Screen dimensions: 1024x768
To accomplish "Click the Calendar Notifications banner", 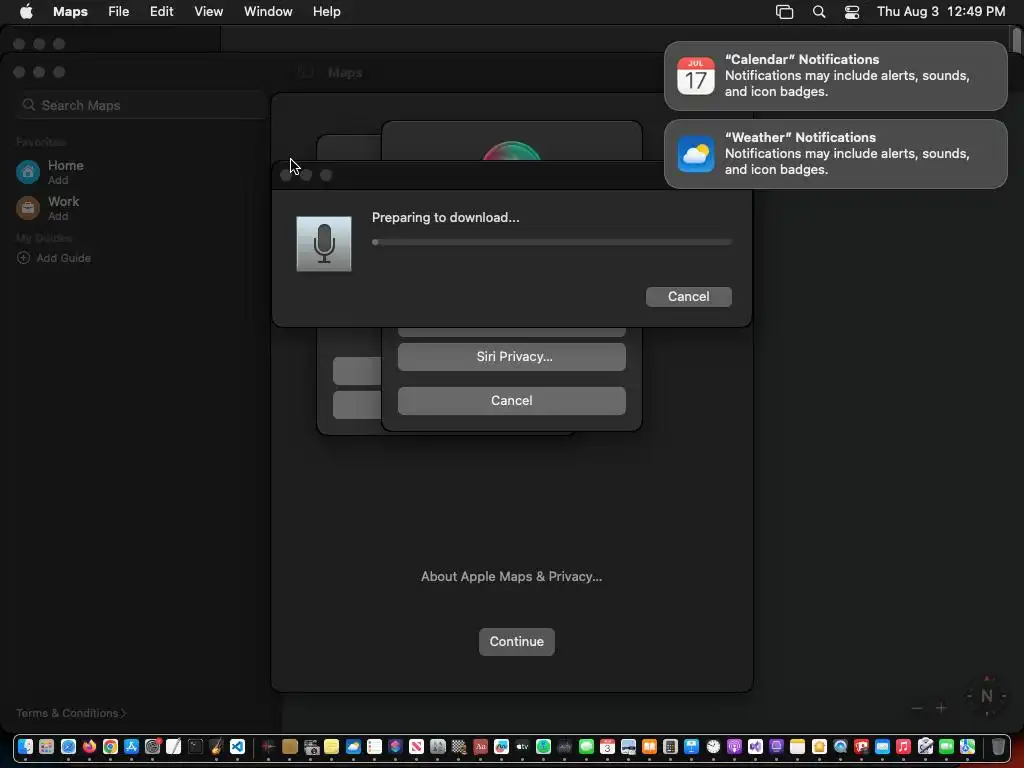I will click(x=835, y=76).
